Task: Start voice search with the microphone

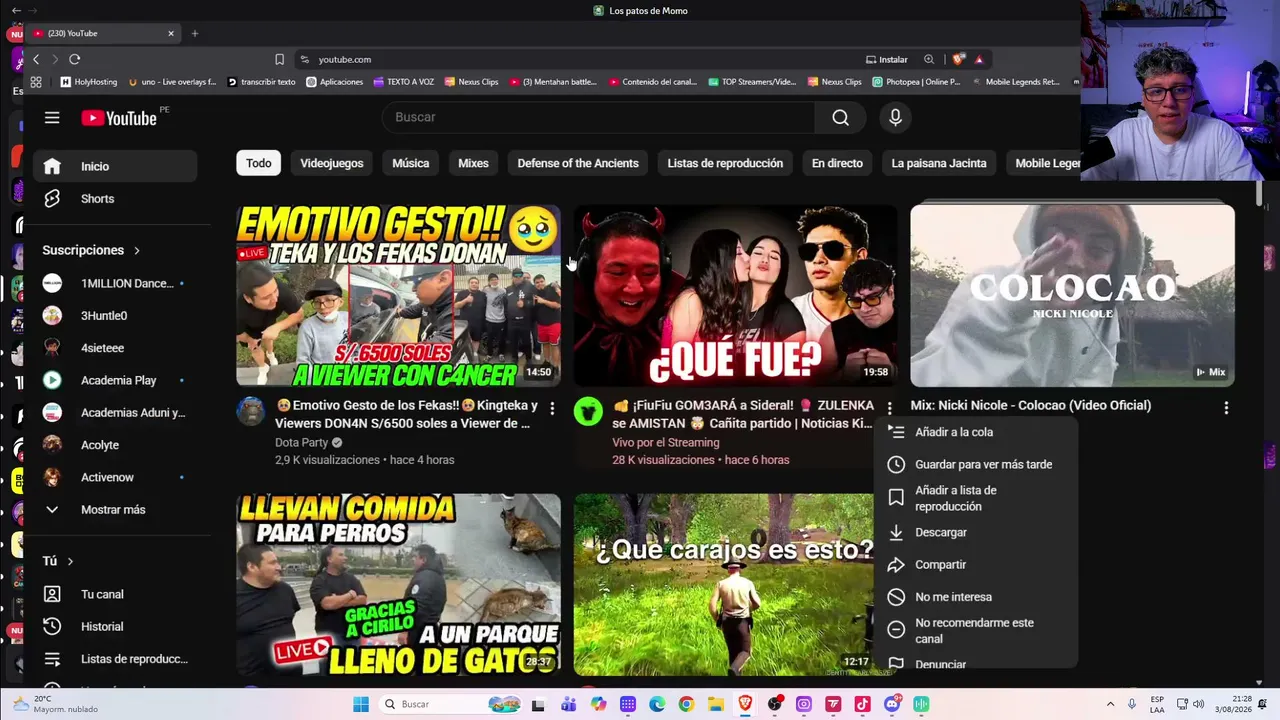Action: [x=895, y=117]
